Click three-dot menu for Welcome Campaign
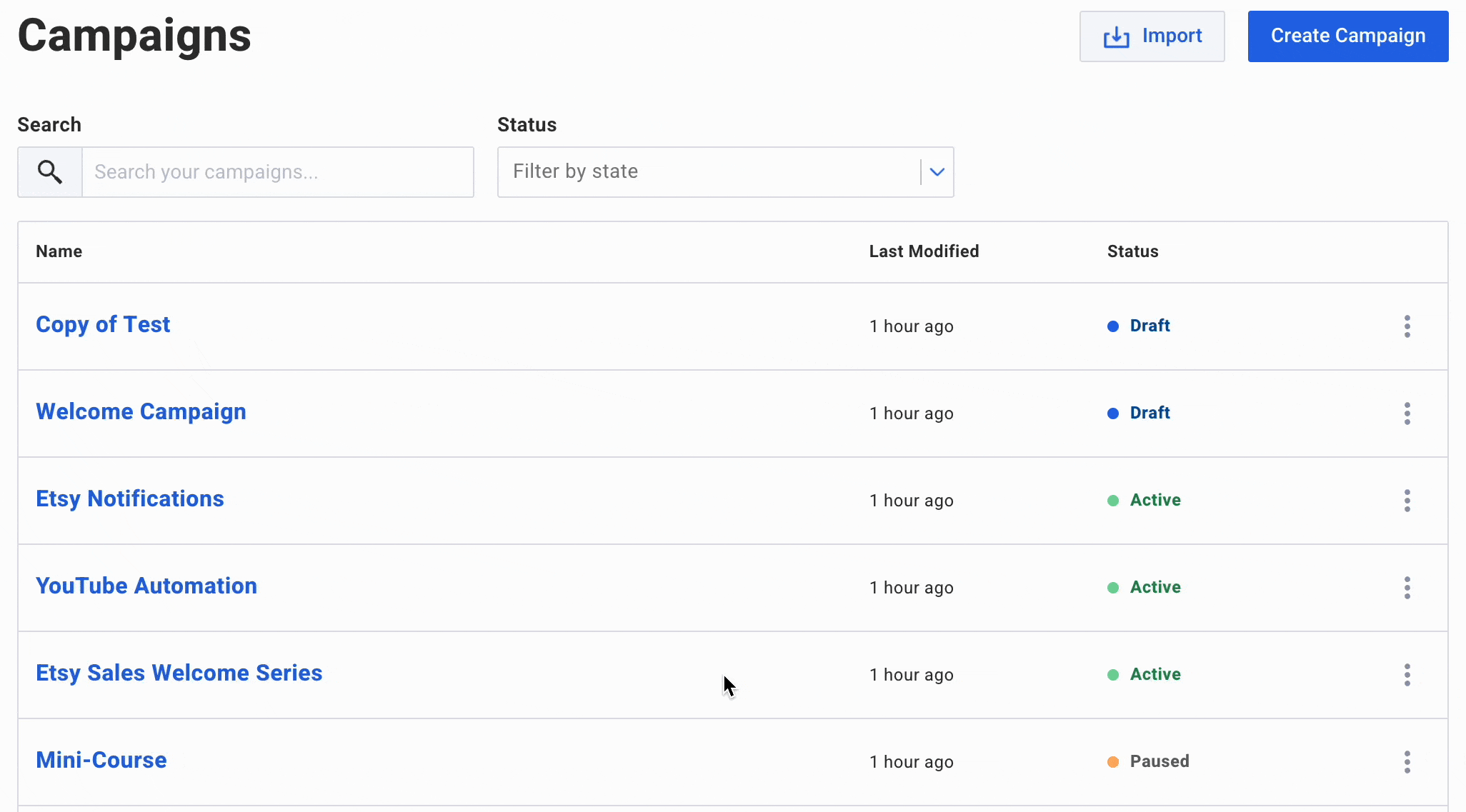 coord(1407,412)
